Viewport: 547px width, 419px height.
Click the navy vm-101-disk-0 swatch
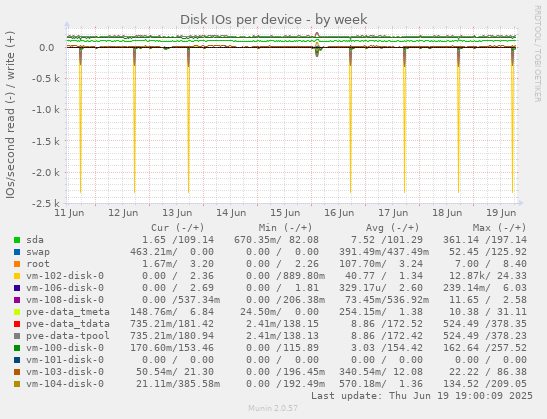point(17,360)
